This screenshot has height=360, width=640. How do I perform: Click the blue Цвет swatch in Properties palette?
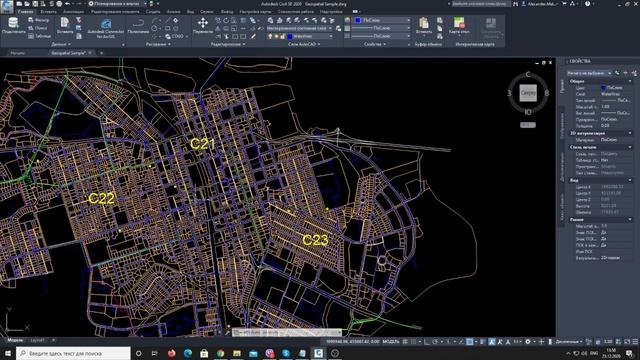(603, 87)
